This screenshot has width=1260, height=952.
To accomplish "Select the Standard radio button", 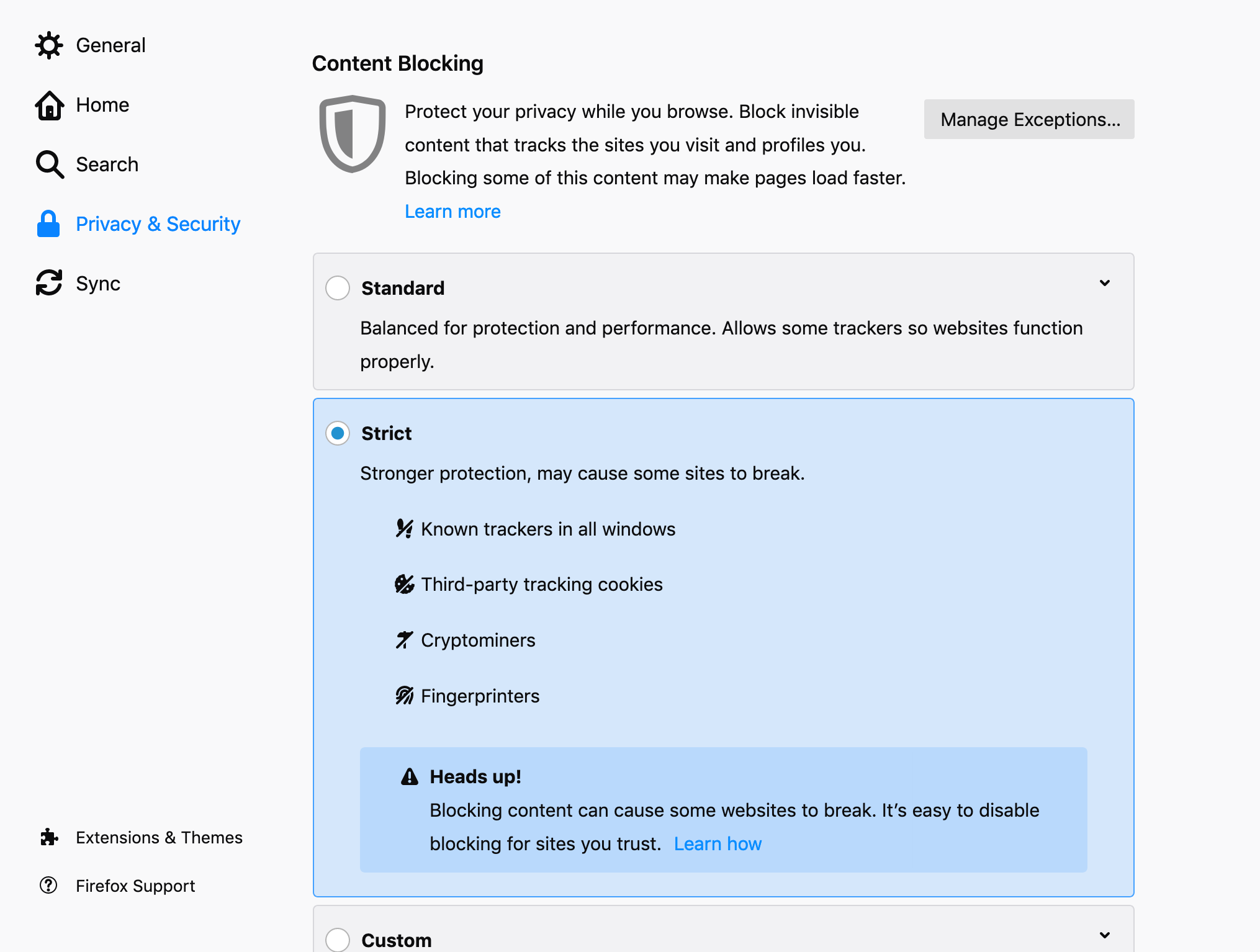I will (338, 288).
